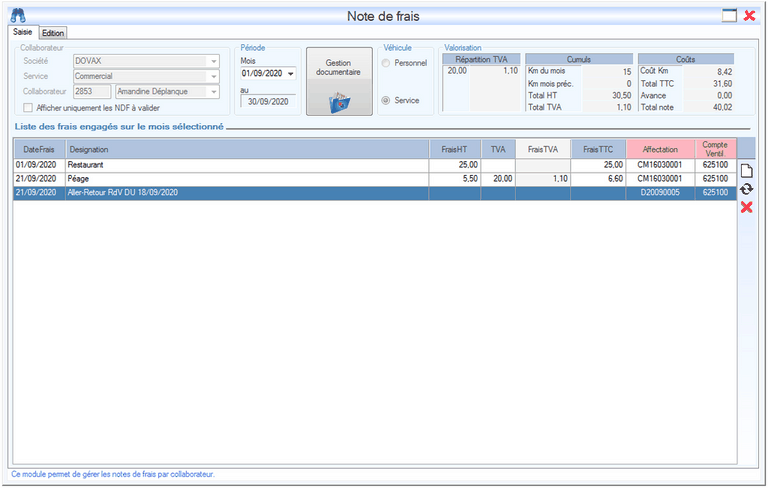The width and height of the screenshot is (768, 488).
Task: Sort by Designation column header
Action: pos(247,149)
